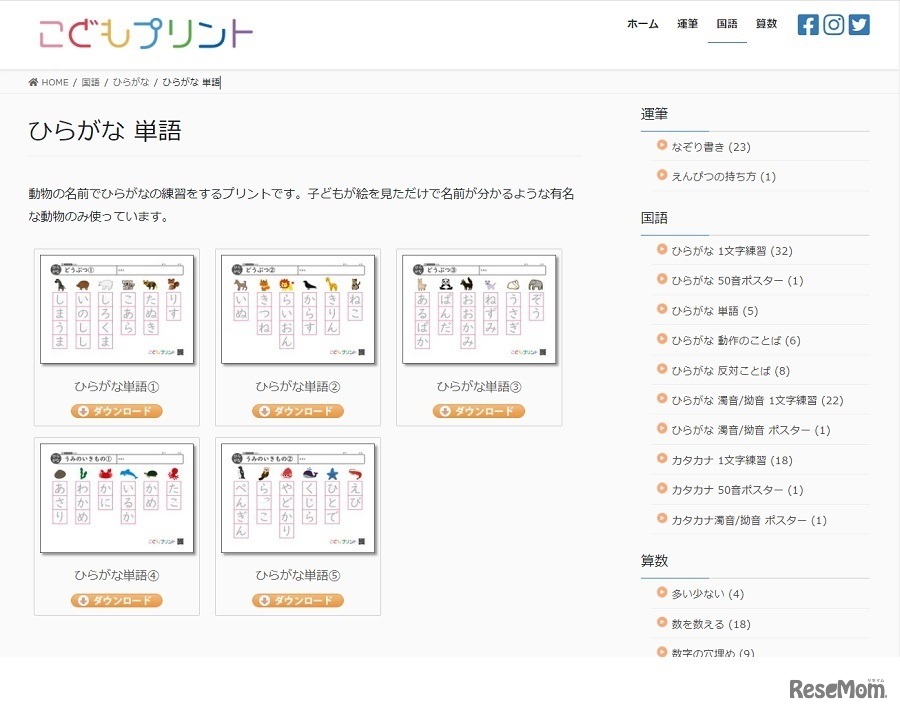This screenshot has width=900, height=712.
Task: Click the ひらがな単語③ worksheet preview
Action: click(x=479, y=309)
